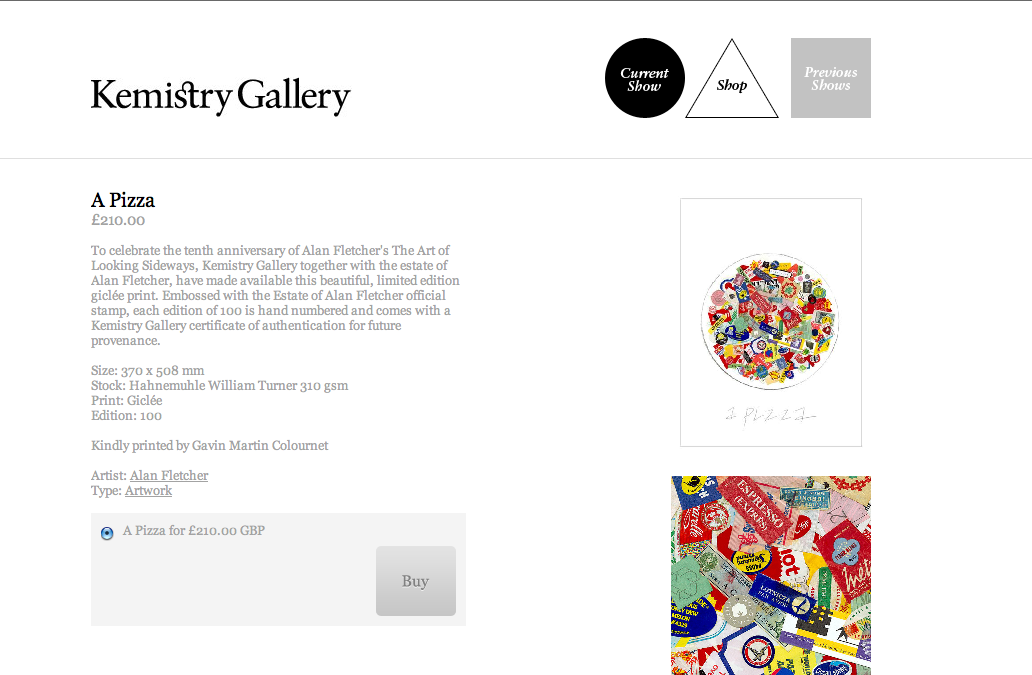Click the 'Print: Giclée' line
Screen dimensions: 1032x675
click(126, 400)
